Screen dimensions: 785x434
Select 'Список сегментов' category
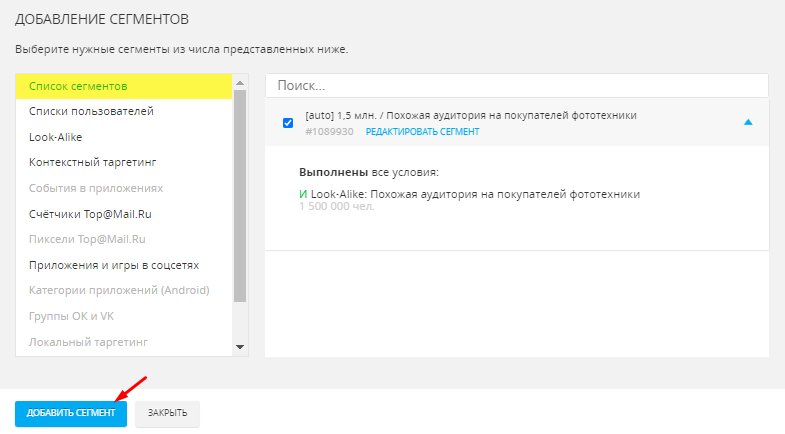[x=124, y=86]
